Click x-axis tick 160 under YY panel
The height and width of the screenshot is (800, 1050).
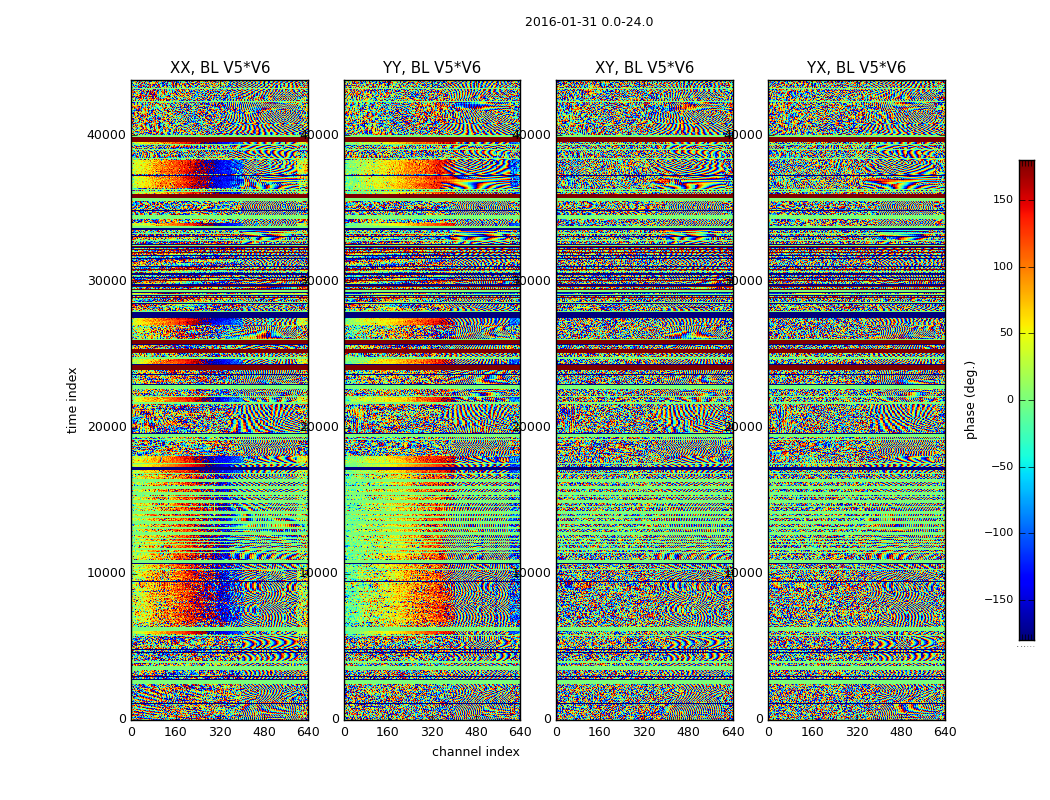coord(388,732)
